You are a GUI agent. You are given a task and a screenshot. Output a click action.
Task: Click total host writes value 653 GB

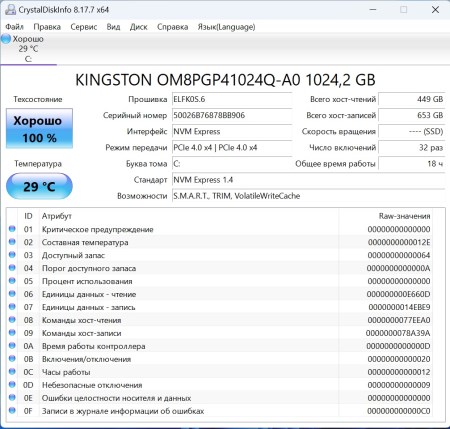412,115
